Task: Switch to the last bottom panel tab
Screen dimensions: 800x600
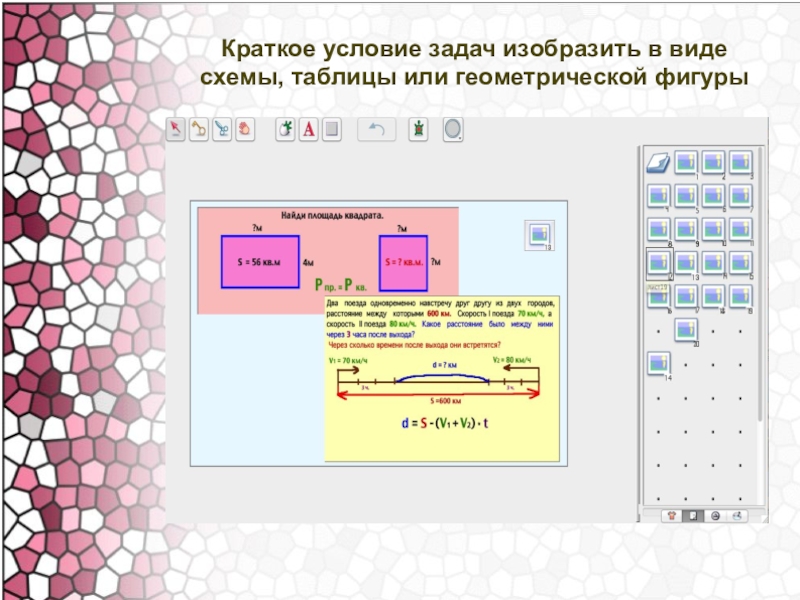Action: pyautogui.click(x=737, y=516)
